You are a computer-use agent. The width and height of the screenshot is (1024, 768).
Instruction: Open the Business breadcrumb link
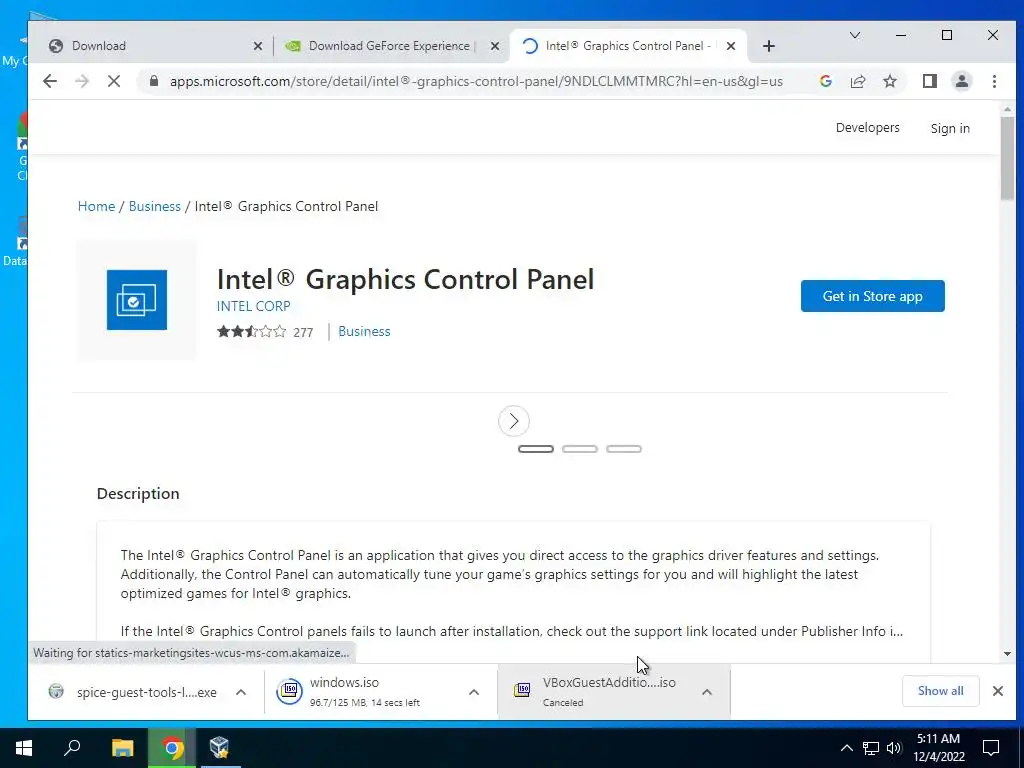point(154,206)
